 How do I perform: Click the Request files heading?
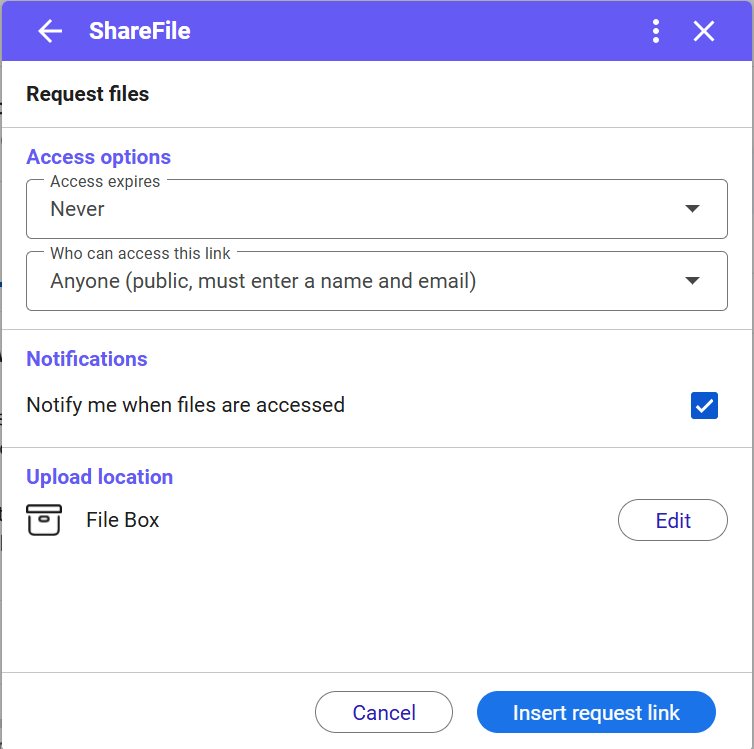click(x=88, y=94)
